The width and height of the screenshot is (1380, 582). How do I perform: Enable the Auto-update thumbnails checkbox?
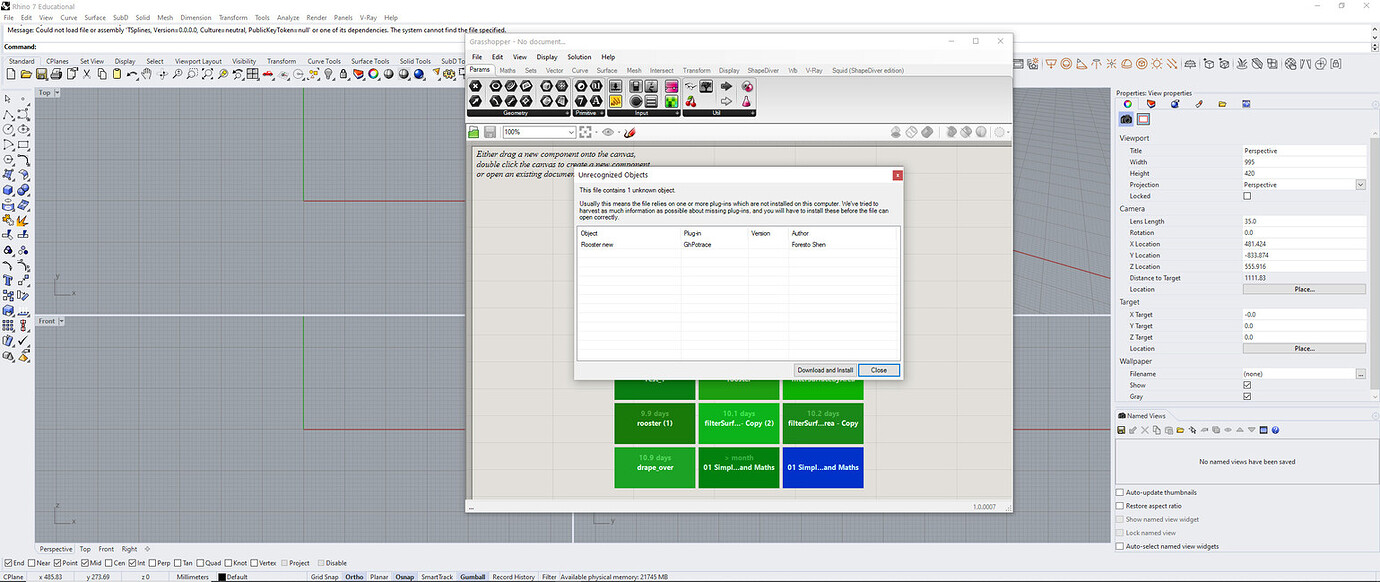pos(1119,492)
